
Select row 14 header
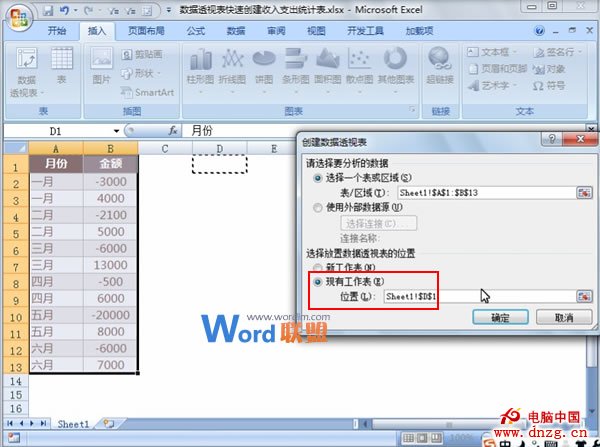16,381
